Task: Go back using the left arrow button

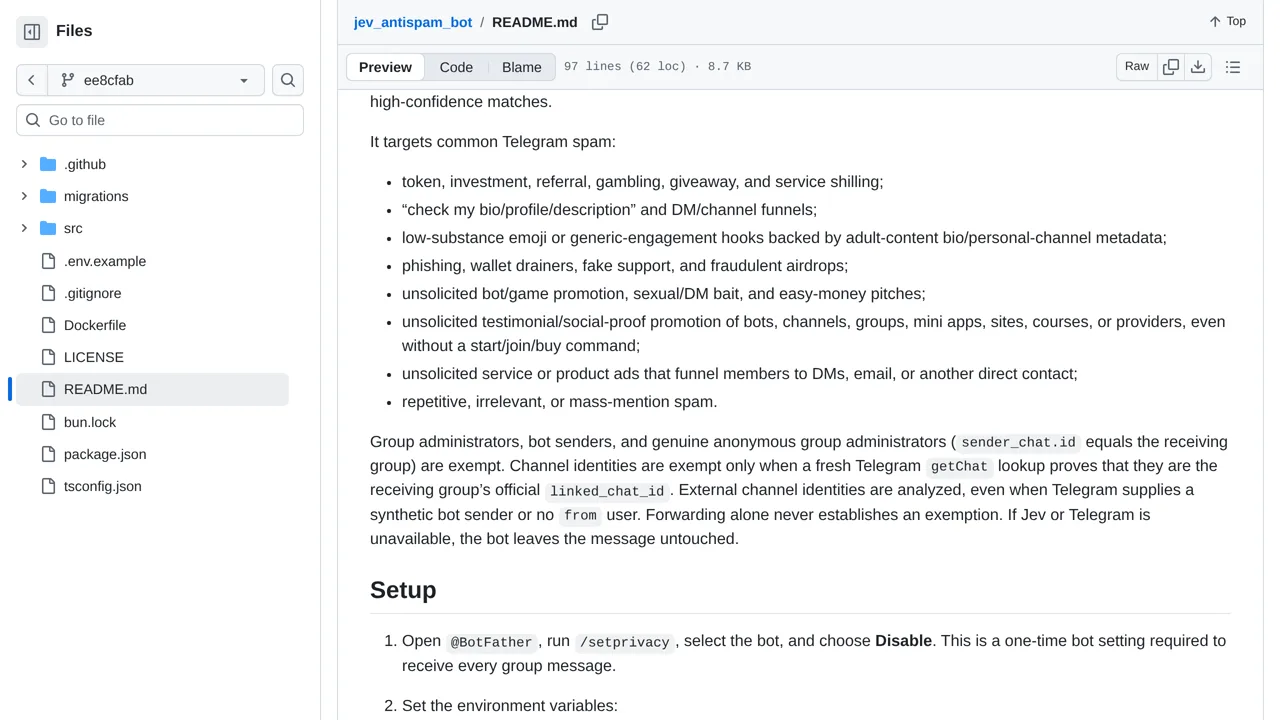Action: 32,80
